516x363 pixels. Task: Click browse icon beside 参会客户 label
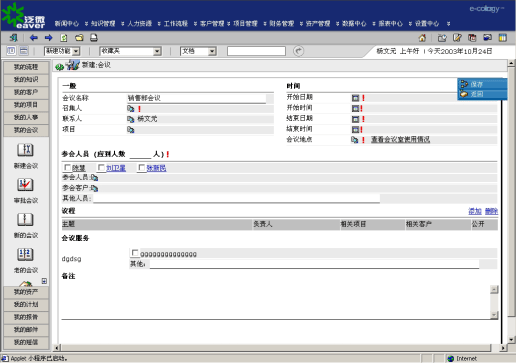(x=95, y=188)
